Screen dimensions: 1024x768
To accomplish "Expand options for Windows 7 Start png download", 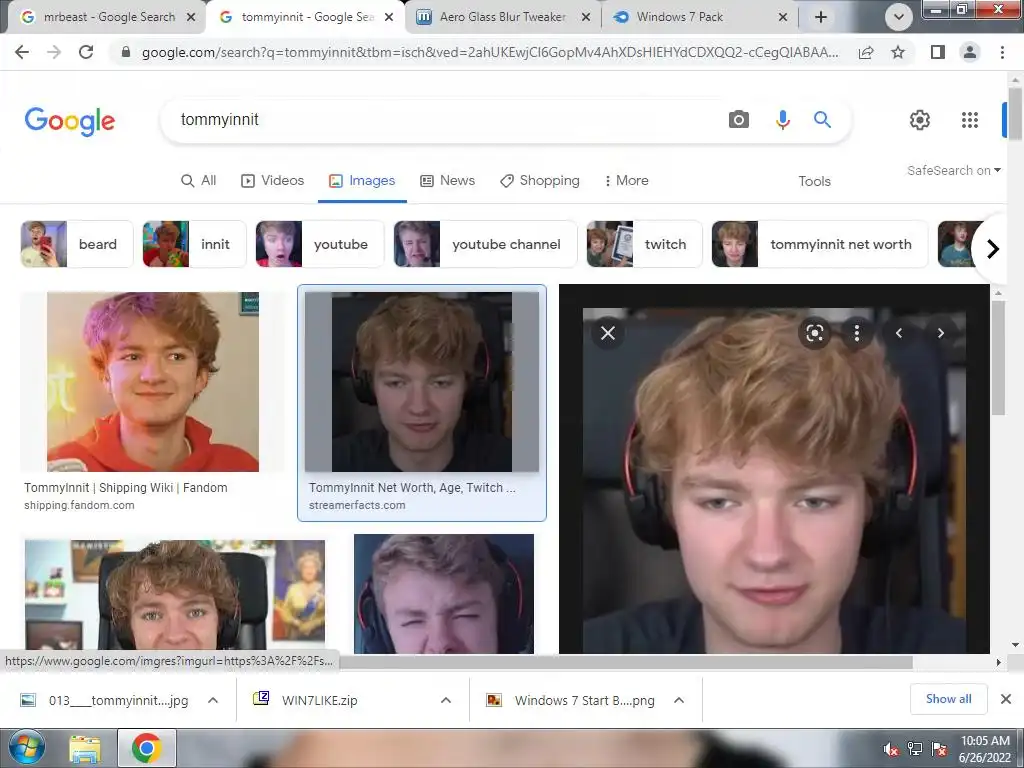I will 679,700.
